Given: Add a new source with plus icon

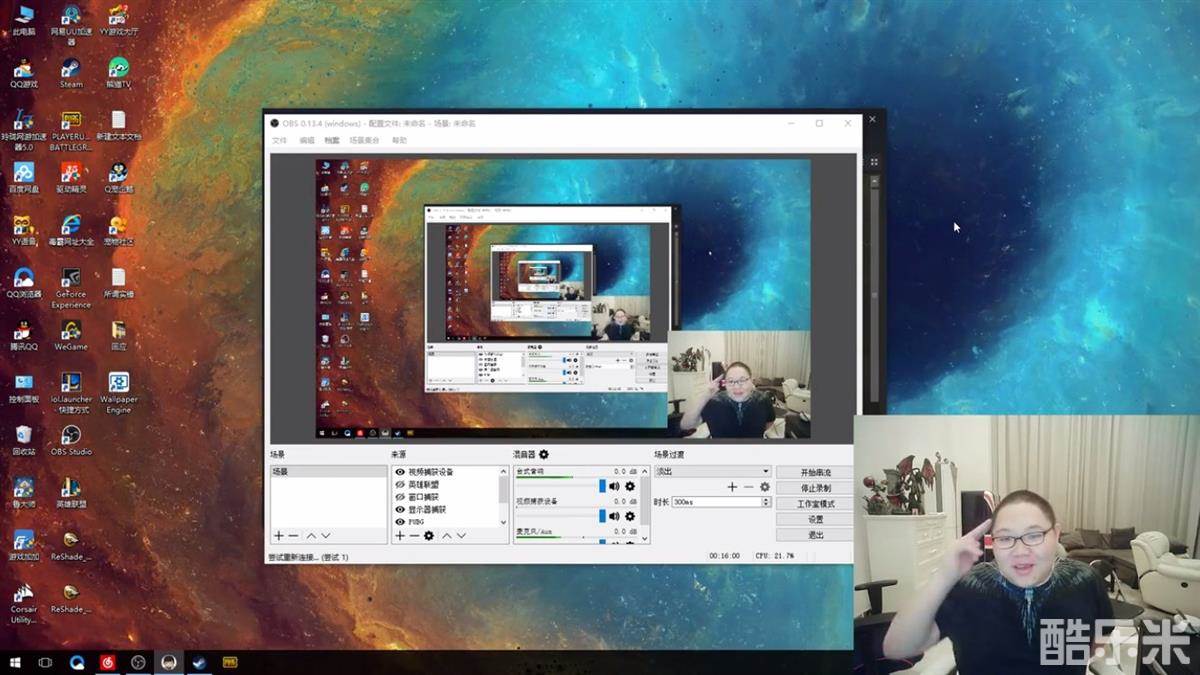Looking at the screenshot, I should (400, 536).
